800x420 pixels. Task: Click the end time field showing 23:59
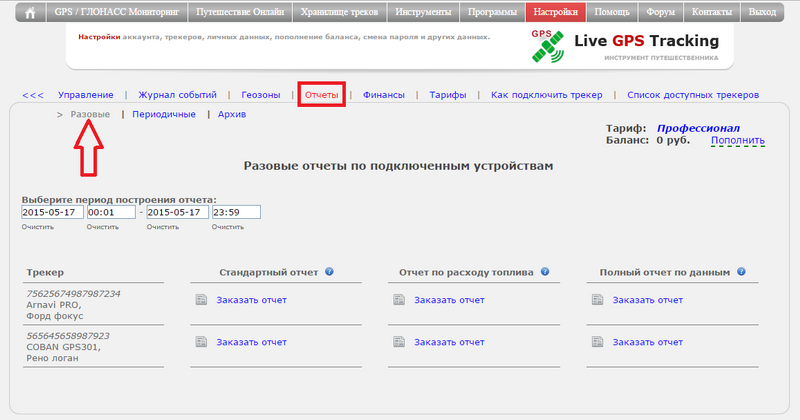point(235,212)
